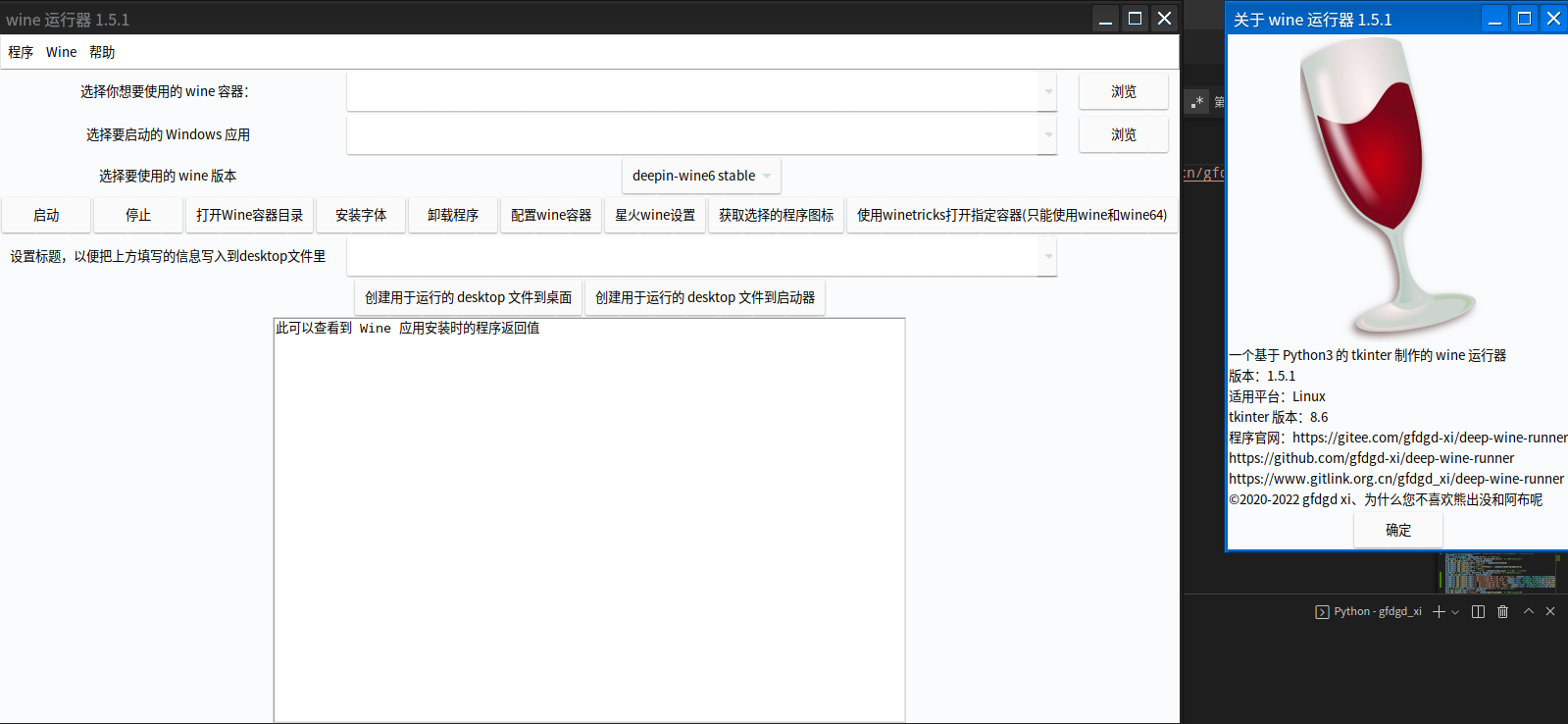This screenshot has width=1568, height=724.
Task: Expand the Windows 应用 combo box arrow
Action: point(1048,134)
